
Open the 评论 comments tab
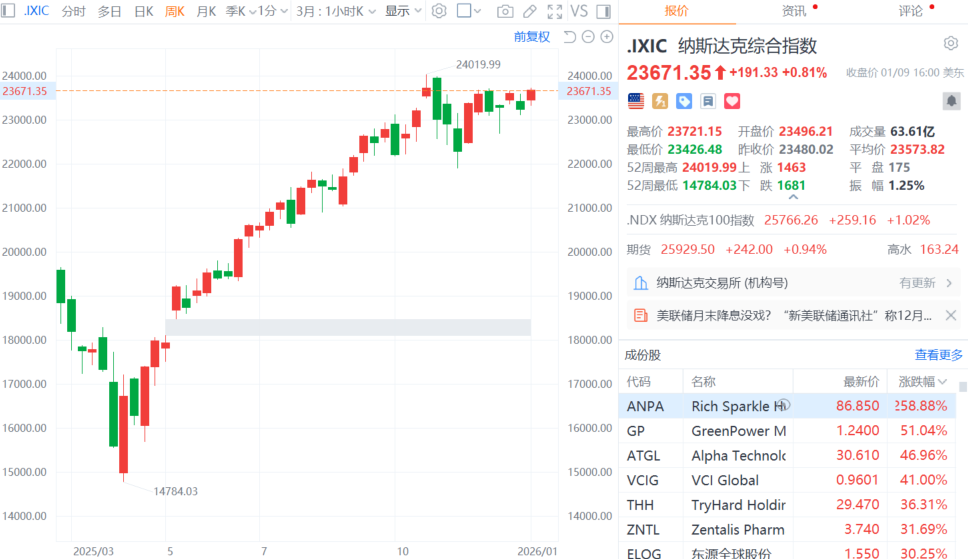tap(911, 11)
